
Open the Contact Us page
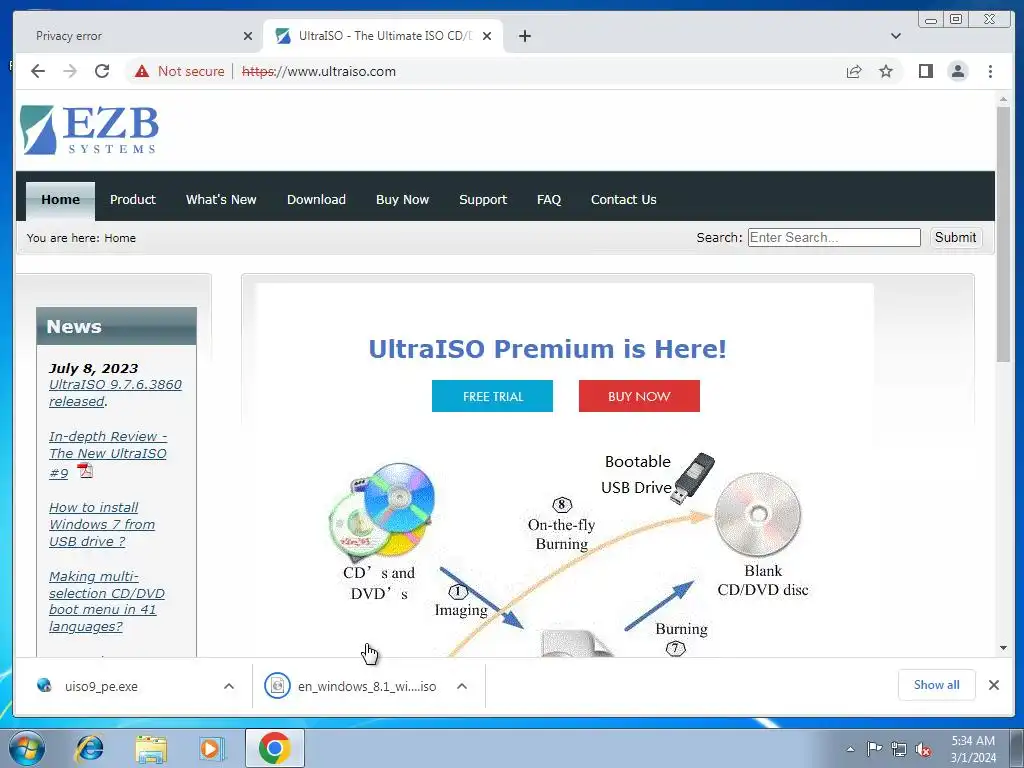624,200
